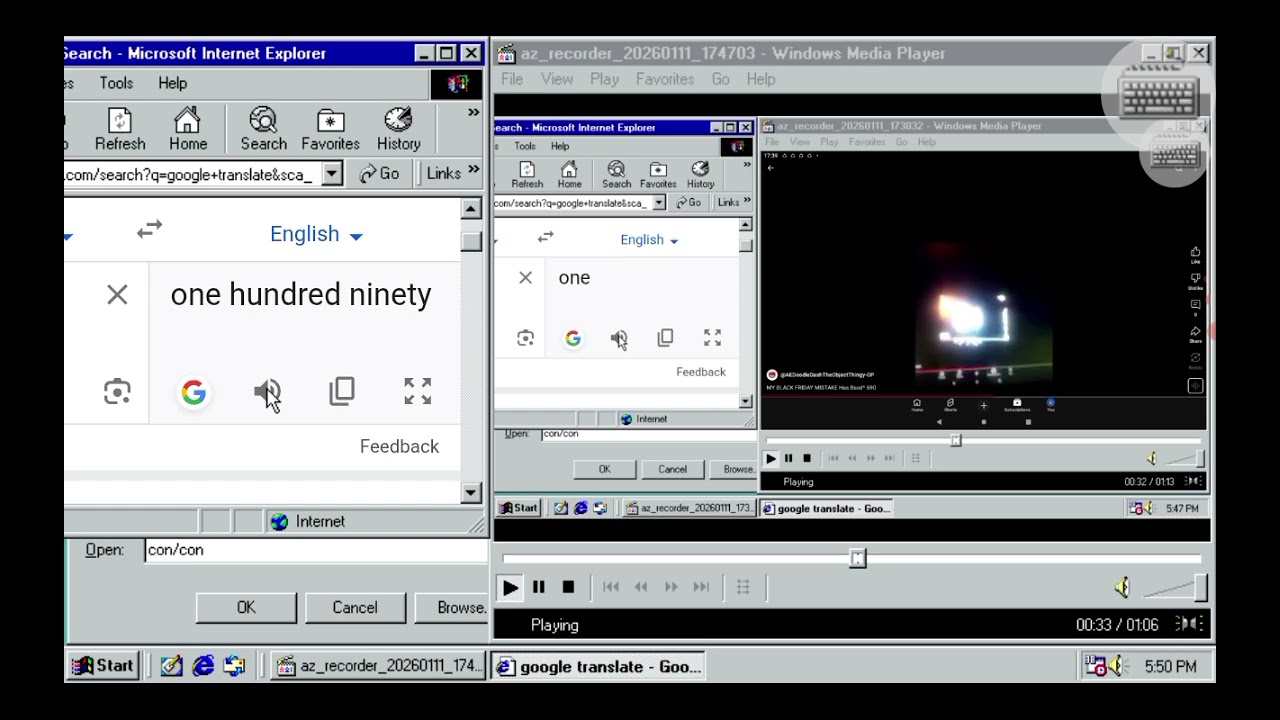Click Rewind in the main Media Player controls
Image resolution: width=1280 pixels, height=720 pixels.
[x=641, y=587]
